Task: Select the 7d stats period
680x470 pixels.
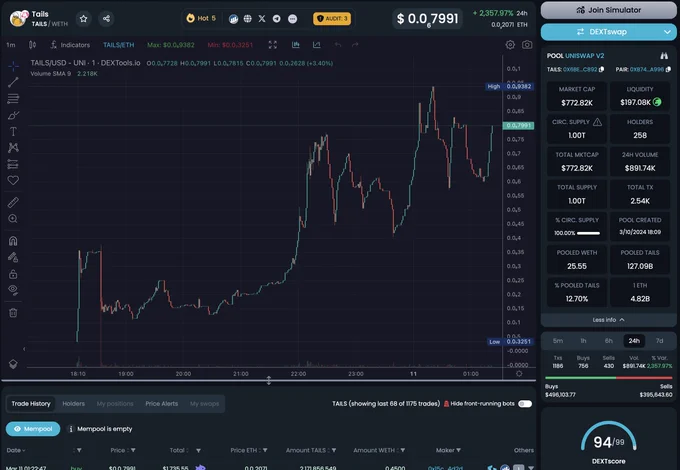Action: [x=659, y=341]
